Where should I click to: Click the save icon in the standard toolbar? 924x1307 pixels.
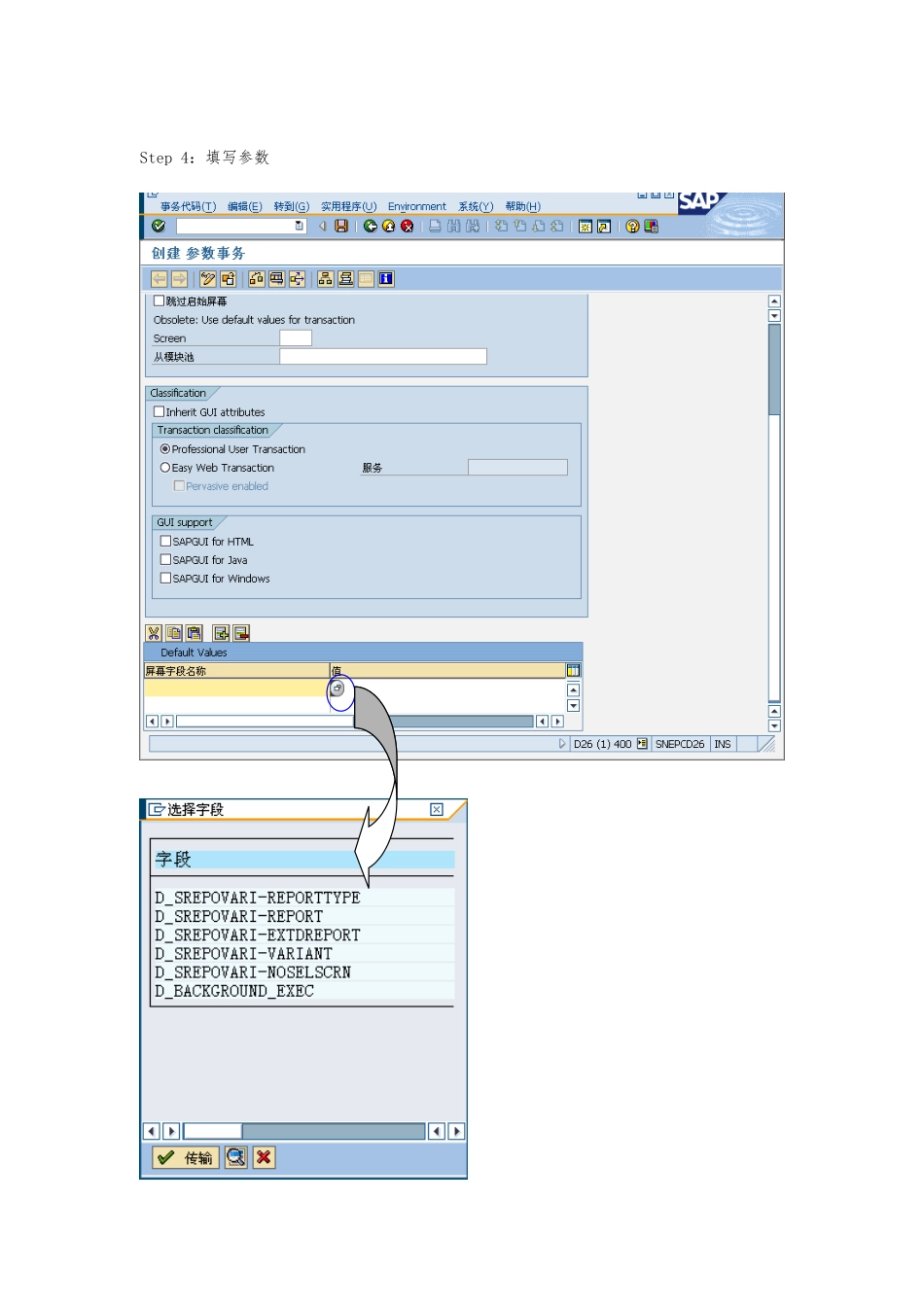[x=341, y=226]
